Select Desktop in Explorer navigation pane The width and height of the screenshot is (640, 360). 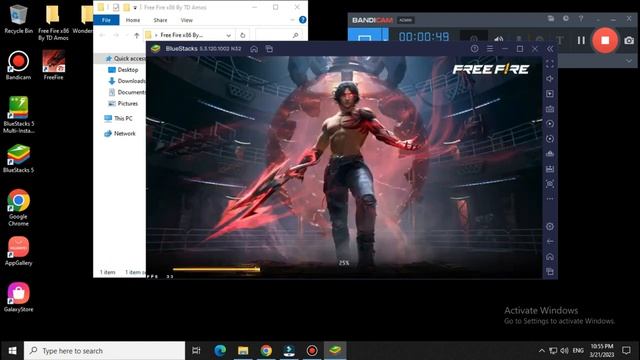127,70
